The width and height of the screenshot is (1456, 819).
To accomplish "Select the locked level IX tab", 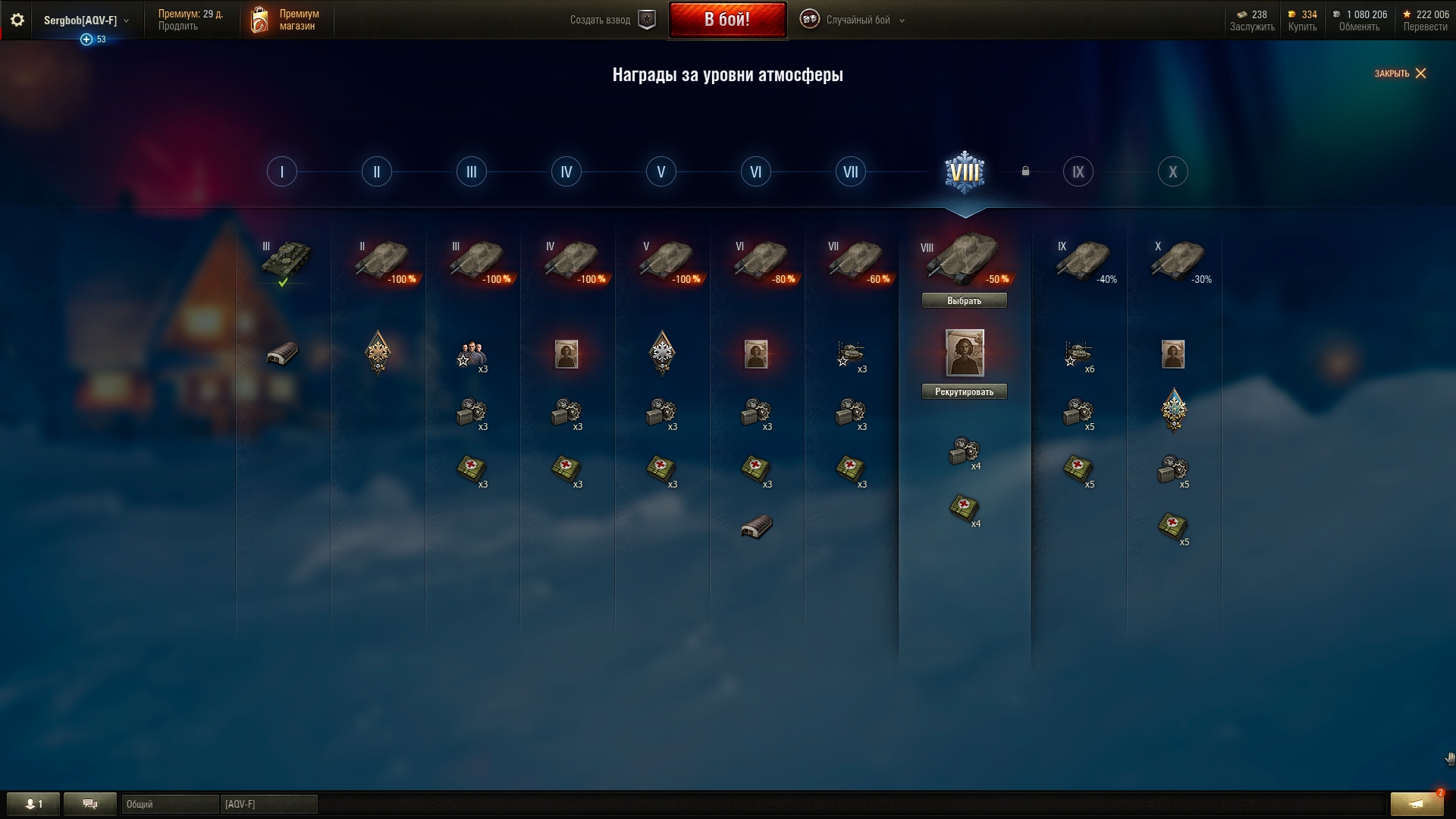I will (x=1078, y=172).
